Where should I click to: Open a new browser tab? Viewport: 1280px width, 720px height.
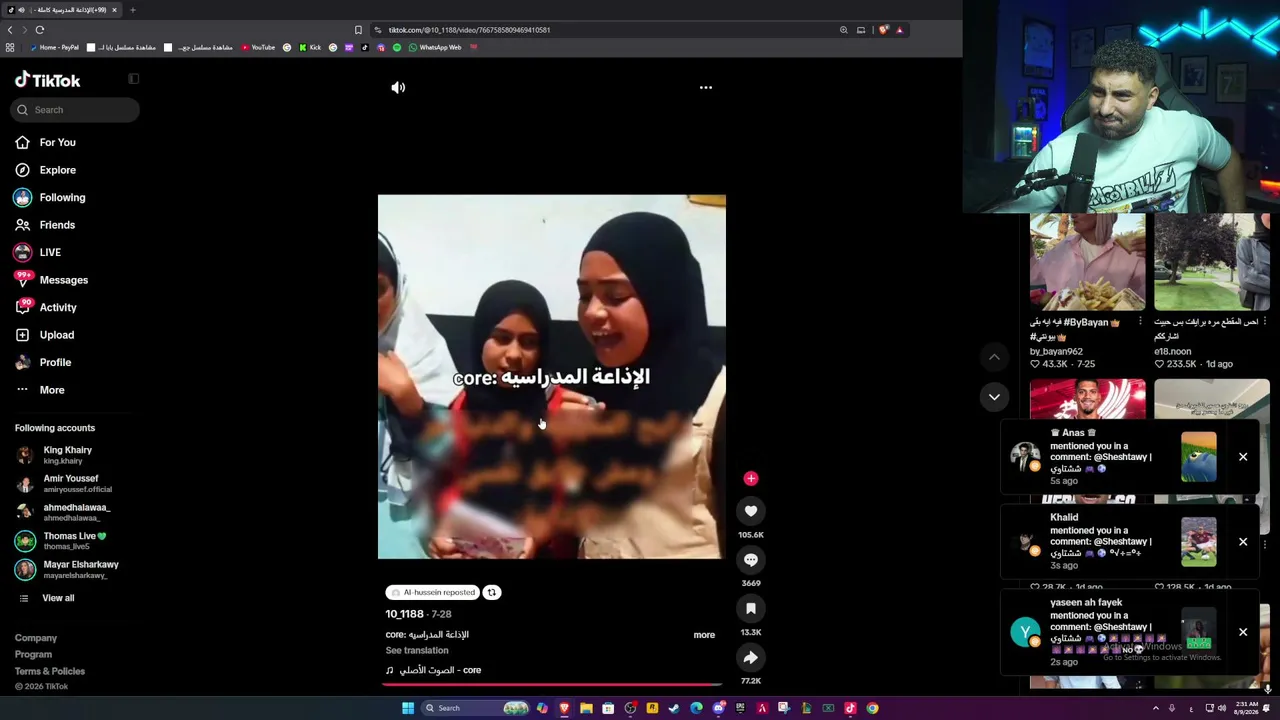(132, 10)
